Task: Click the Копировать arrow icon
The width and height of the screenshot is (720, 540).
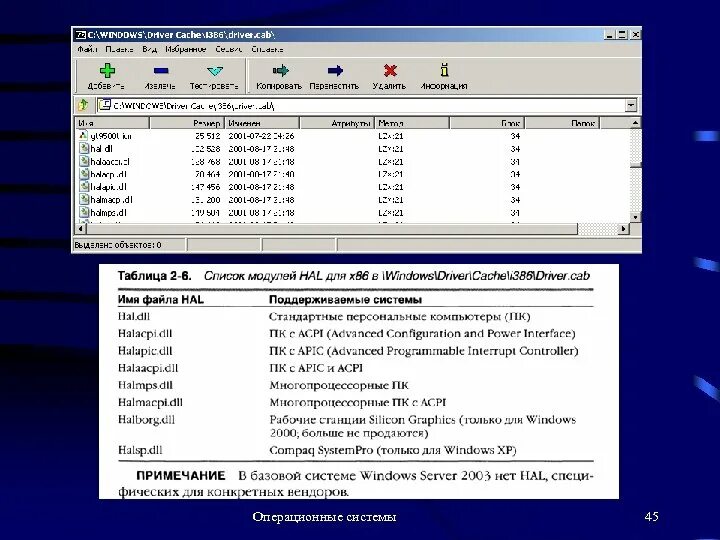Action: click(280, 70)
